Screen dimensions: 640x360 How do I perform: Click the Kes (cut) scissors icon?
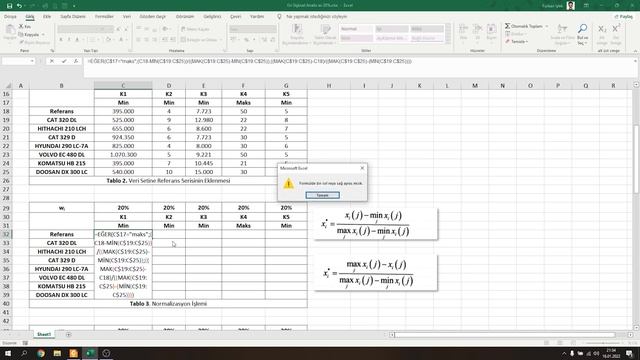pos(21,26)
